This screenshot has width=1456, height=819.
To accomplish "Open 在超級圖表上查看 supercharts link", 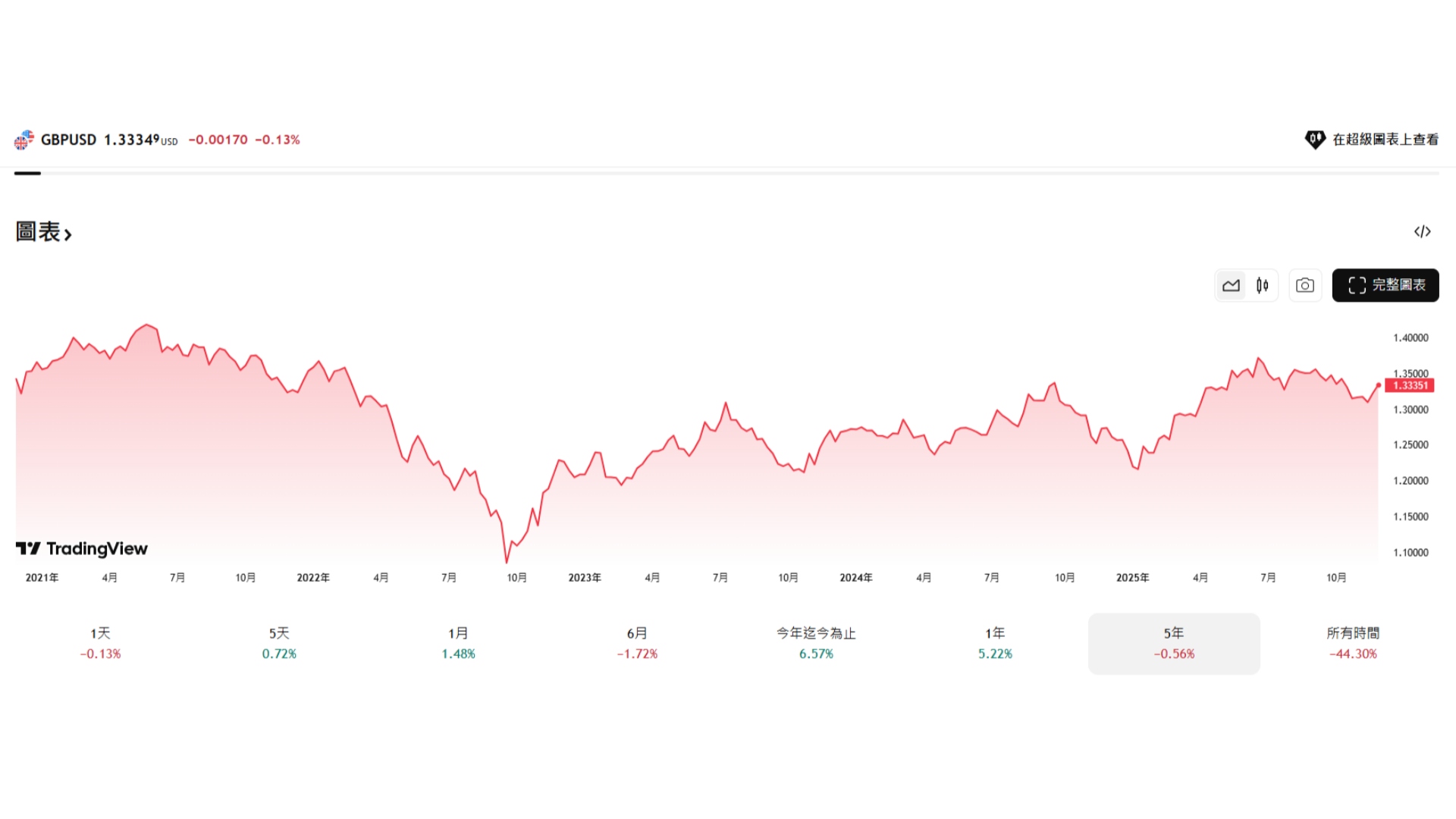I will (x=1385, y=140).
